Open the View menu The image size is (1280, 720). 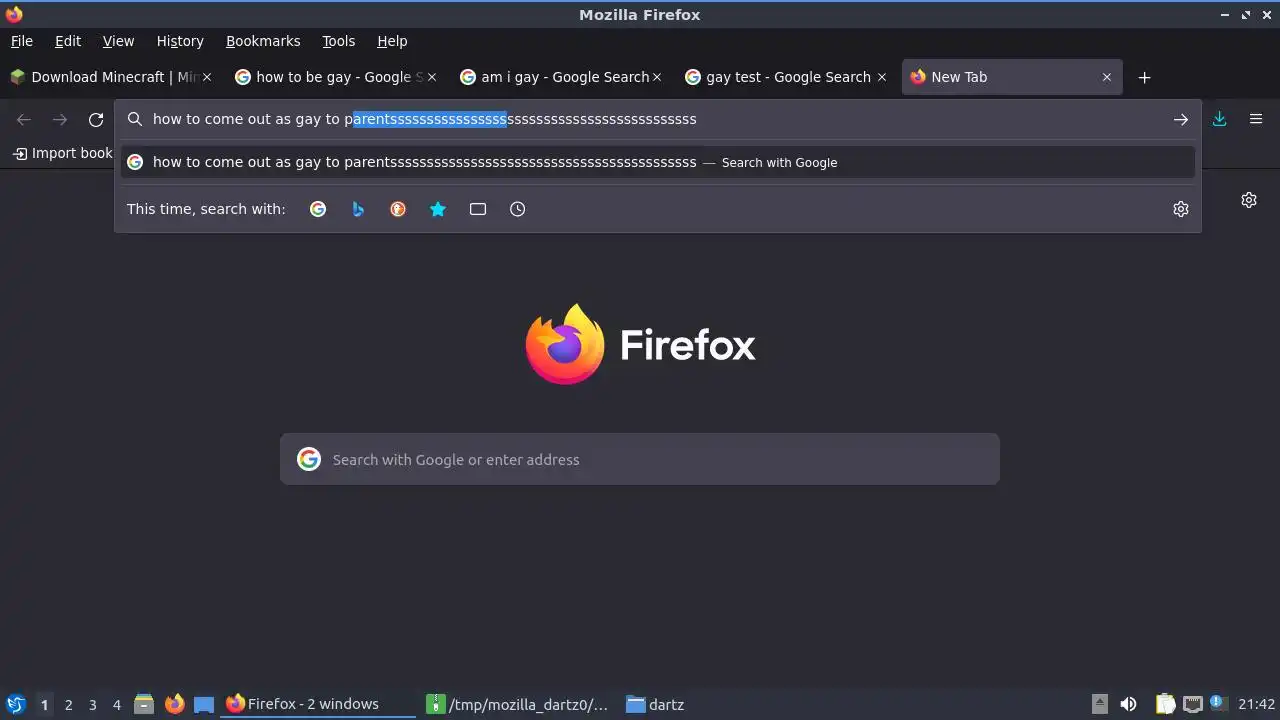tap(118, 41)
